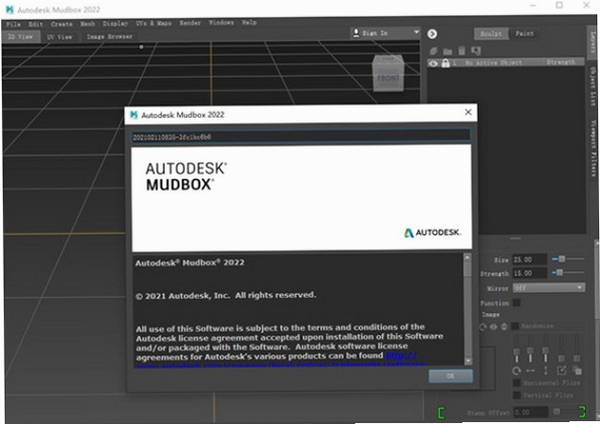Open the Windows menu
Viewport: 600px width, 424px height.
(221, 23)
